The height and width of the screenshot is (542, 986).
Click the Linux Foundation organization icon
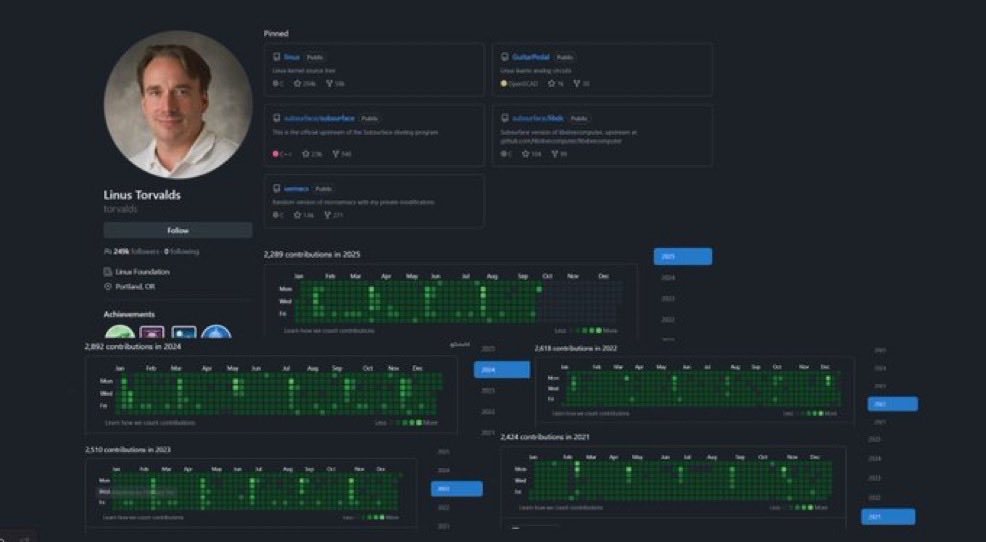(107, 272)
